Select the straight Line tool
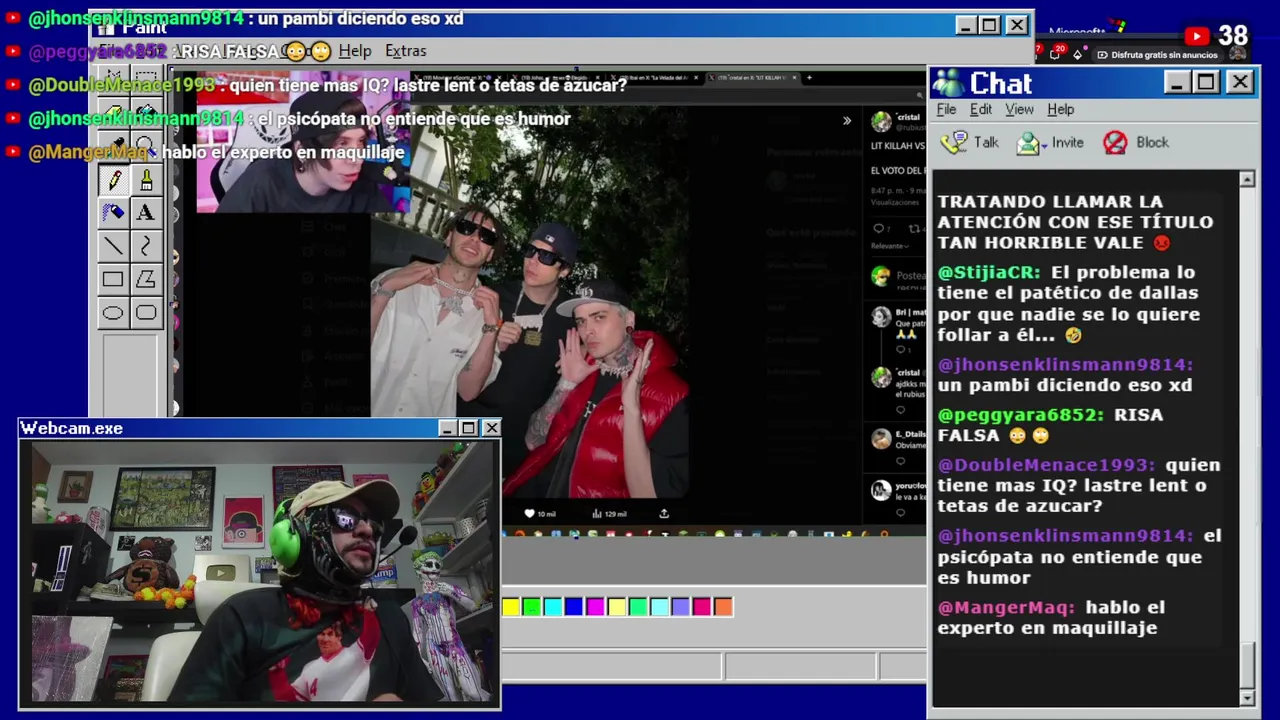Image resolution: width=1280 pixels, height=720 pixels. click(113, 246)
